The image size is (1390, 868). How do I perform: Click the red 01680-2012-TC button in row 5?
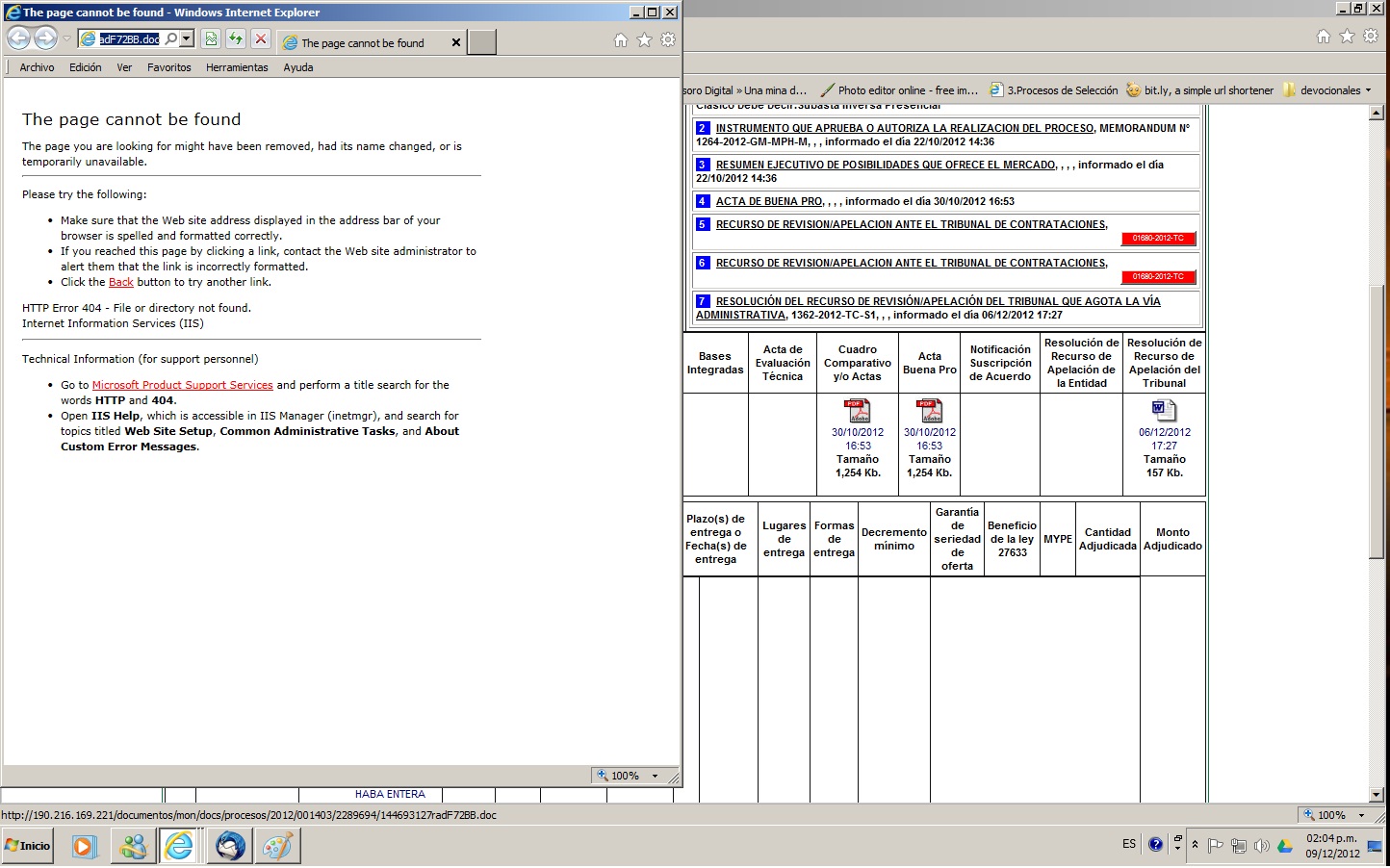point(1158,239)
